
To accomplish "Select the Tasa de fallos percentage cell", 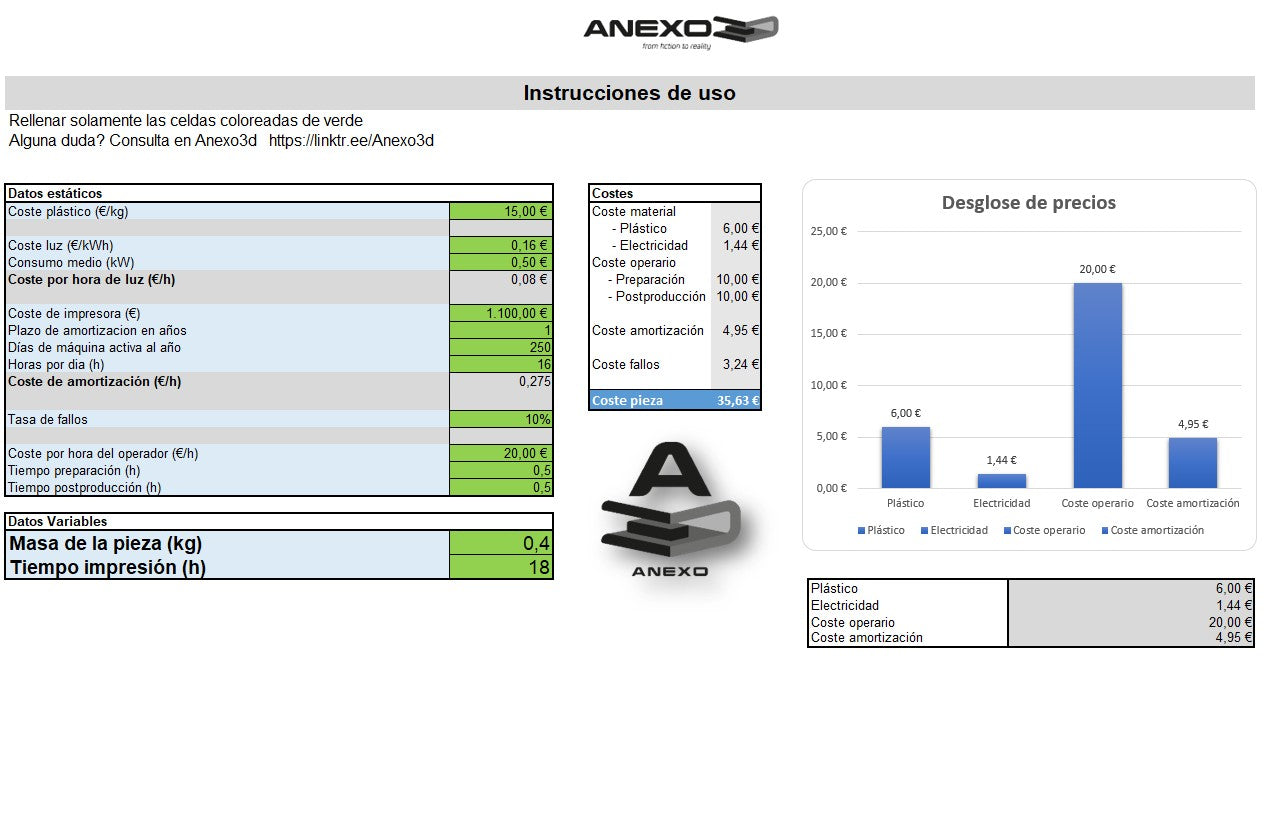I will (500, 419).
